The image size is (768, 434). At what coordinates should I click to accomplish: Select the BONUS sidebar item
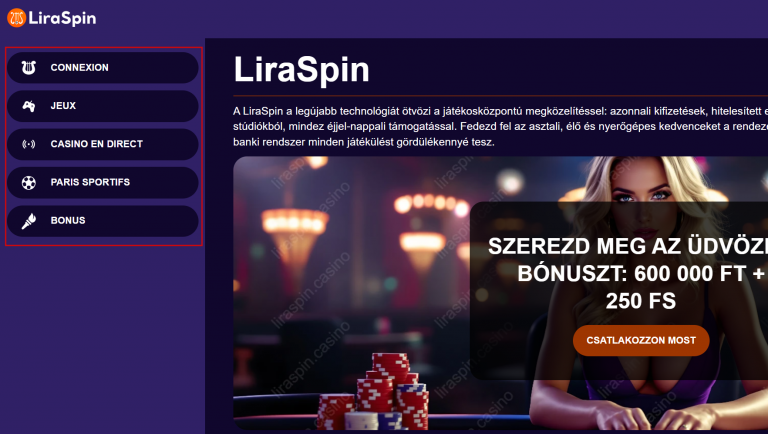[x=102, y=221]
